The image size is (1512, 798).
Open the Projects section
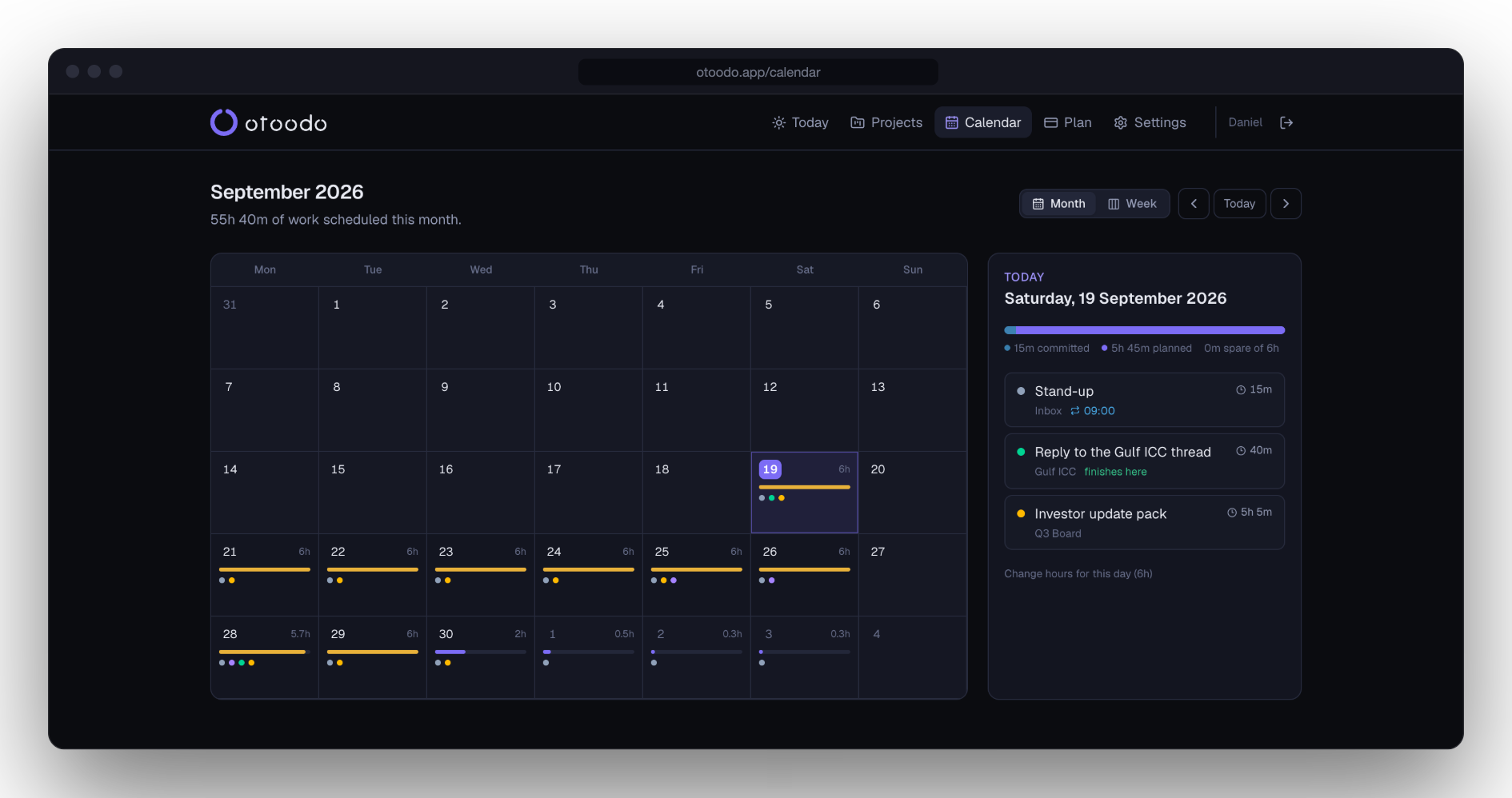pos(886,122)
